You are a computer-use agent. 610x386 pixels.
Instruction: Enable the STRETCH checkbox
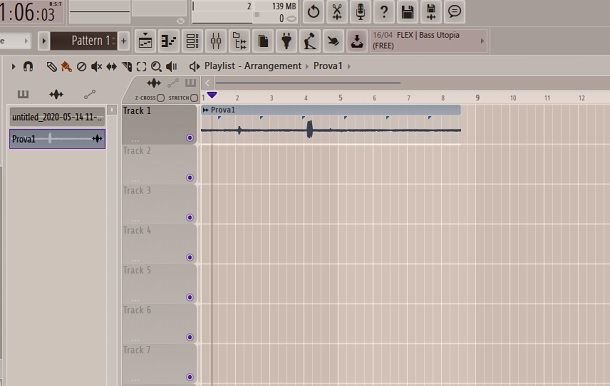(x=194, y=98)
